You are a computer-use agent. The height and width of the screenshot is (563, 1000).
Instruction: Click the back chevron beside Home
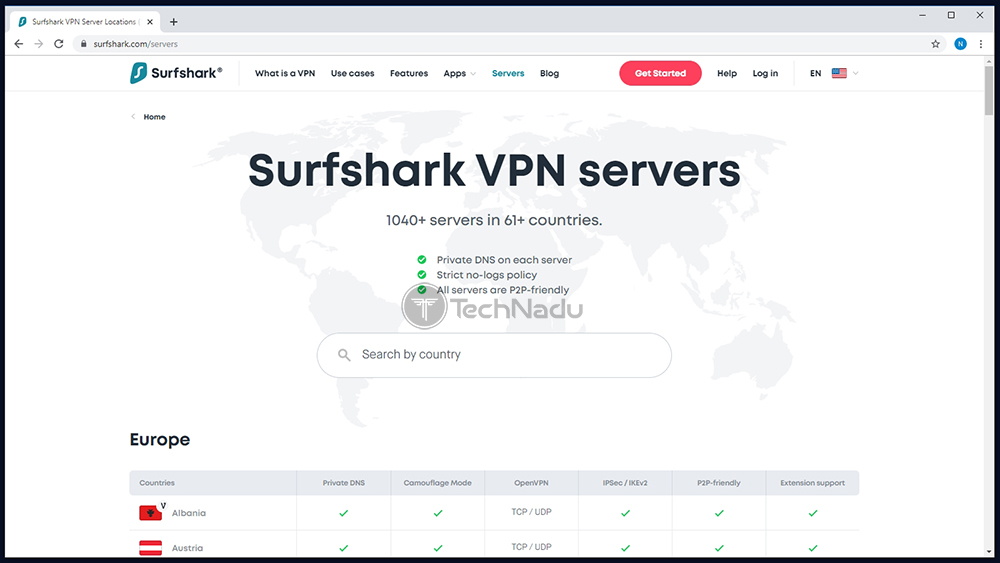133,117
